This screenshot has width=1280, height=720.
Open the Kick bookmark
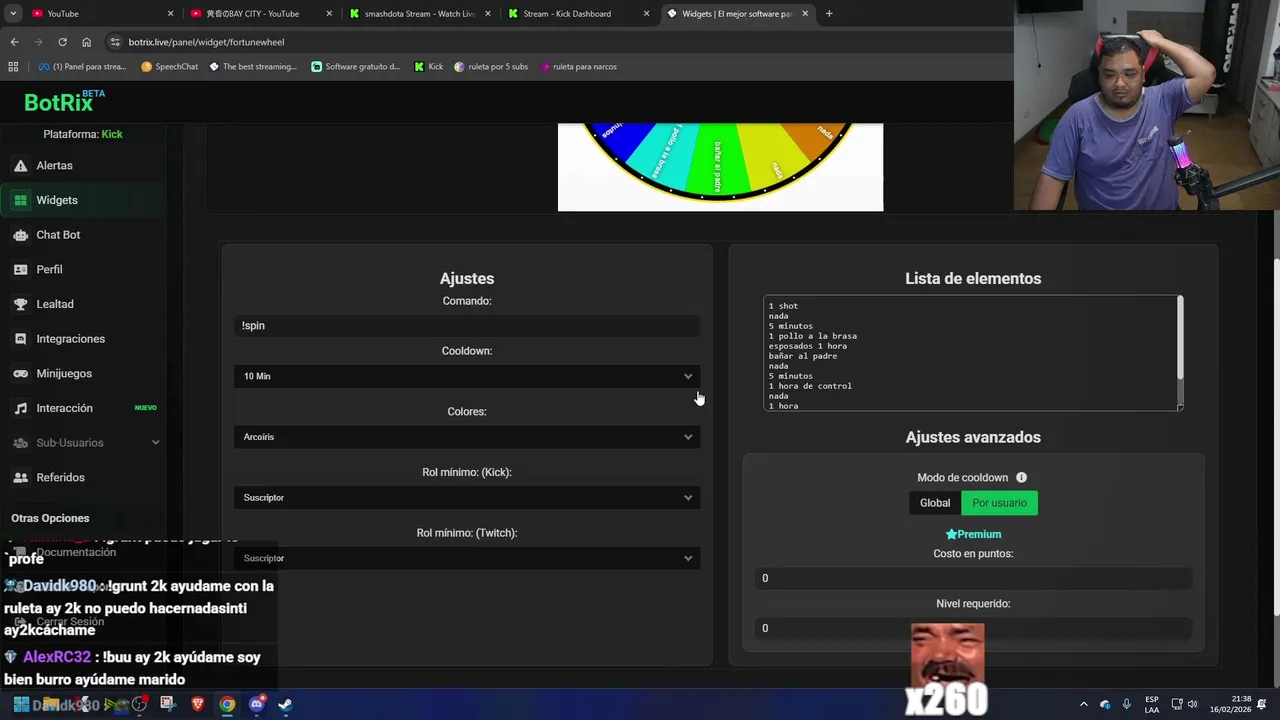[428, 67]
